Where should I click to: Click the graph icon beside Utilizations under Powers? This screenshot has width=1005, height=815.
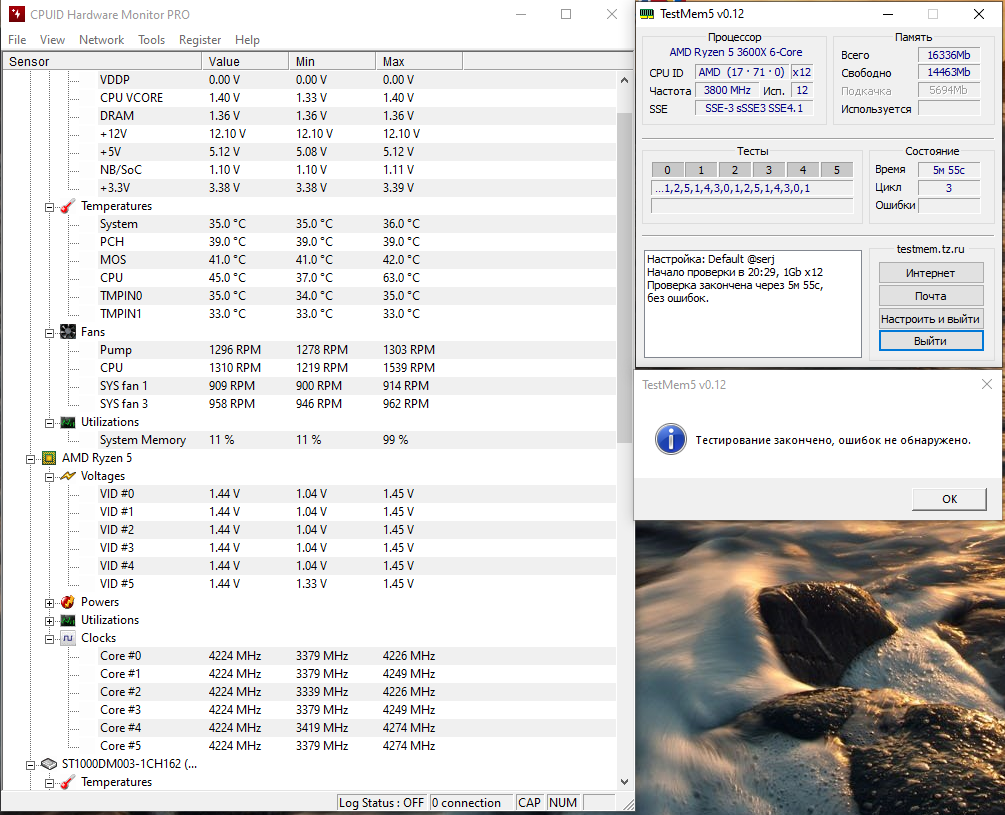click(68, 620)
